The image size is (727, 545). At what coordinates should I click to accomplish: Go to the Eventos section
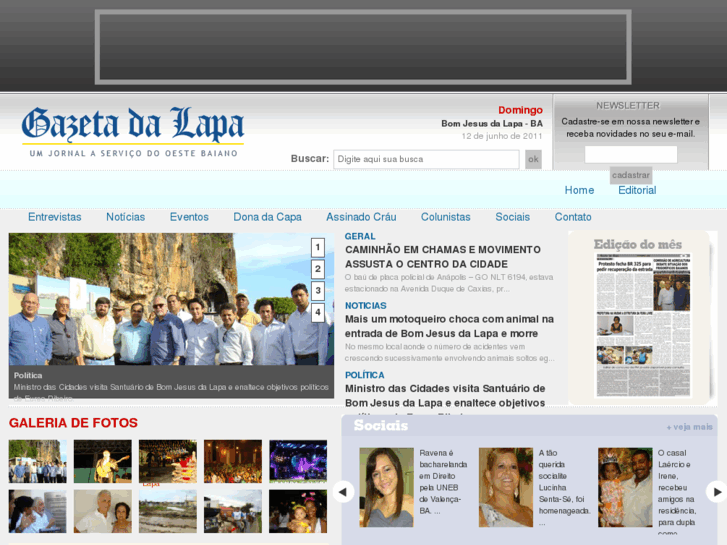tap(189, 217)
